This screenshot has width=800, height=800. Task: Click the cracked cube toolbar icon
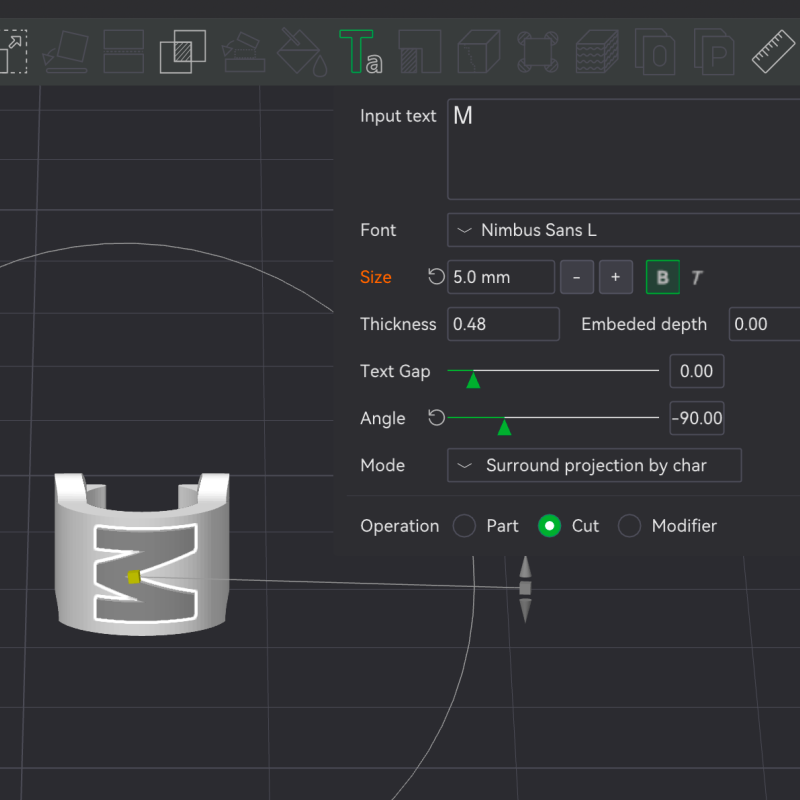click(x=478, y=51)
